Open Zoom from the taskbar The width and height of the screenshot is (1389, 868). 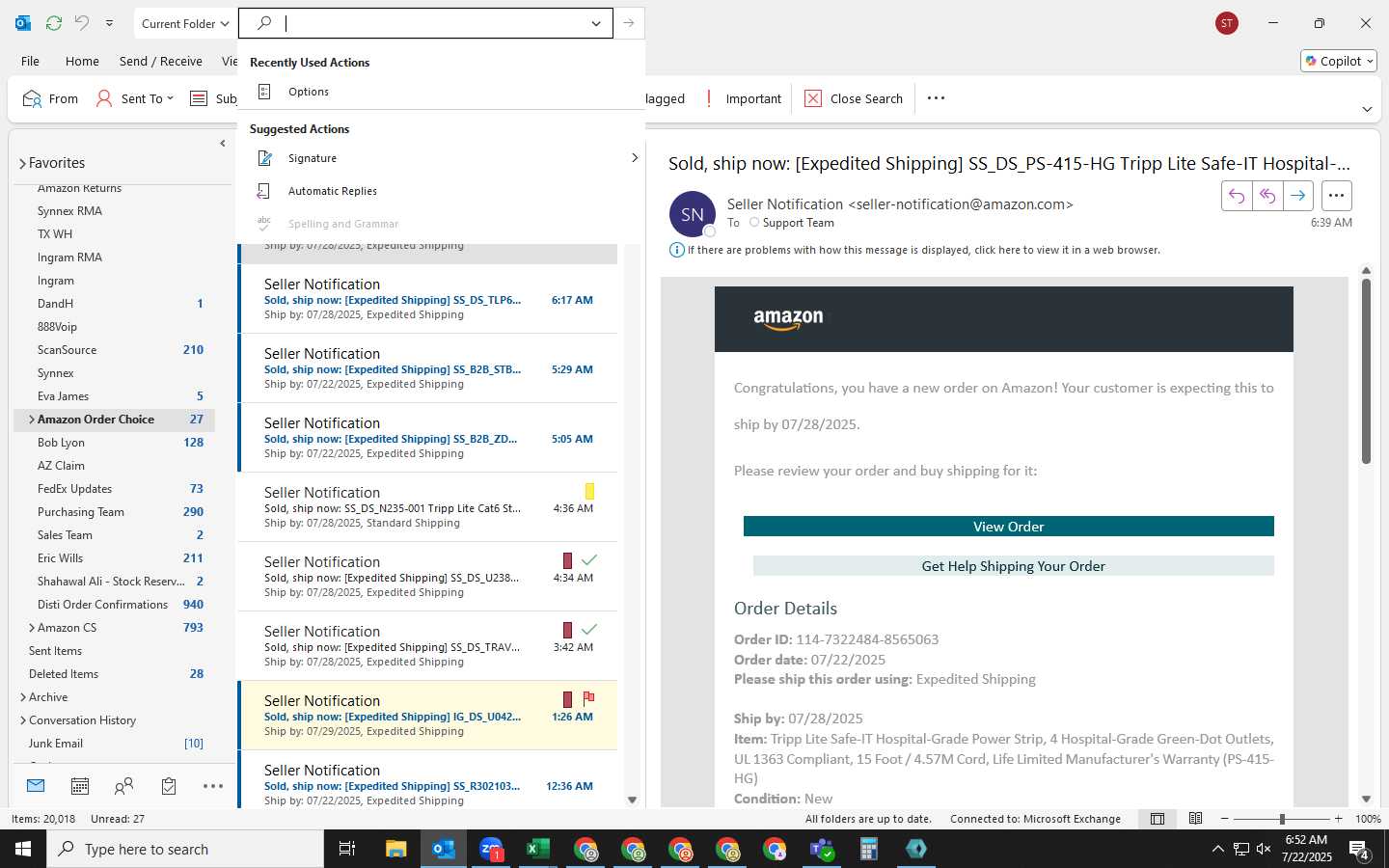(x=491, y=849)
